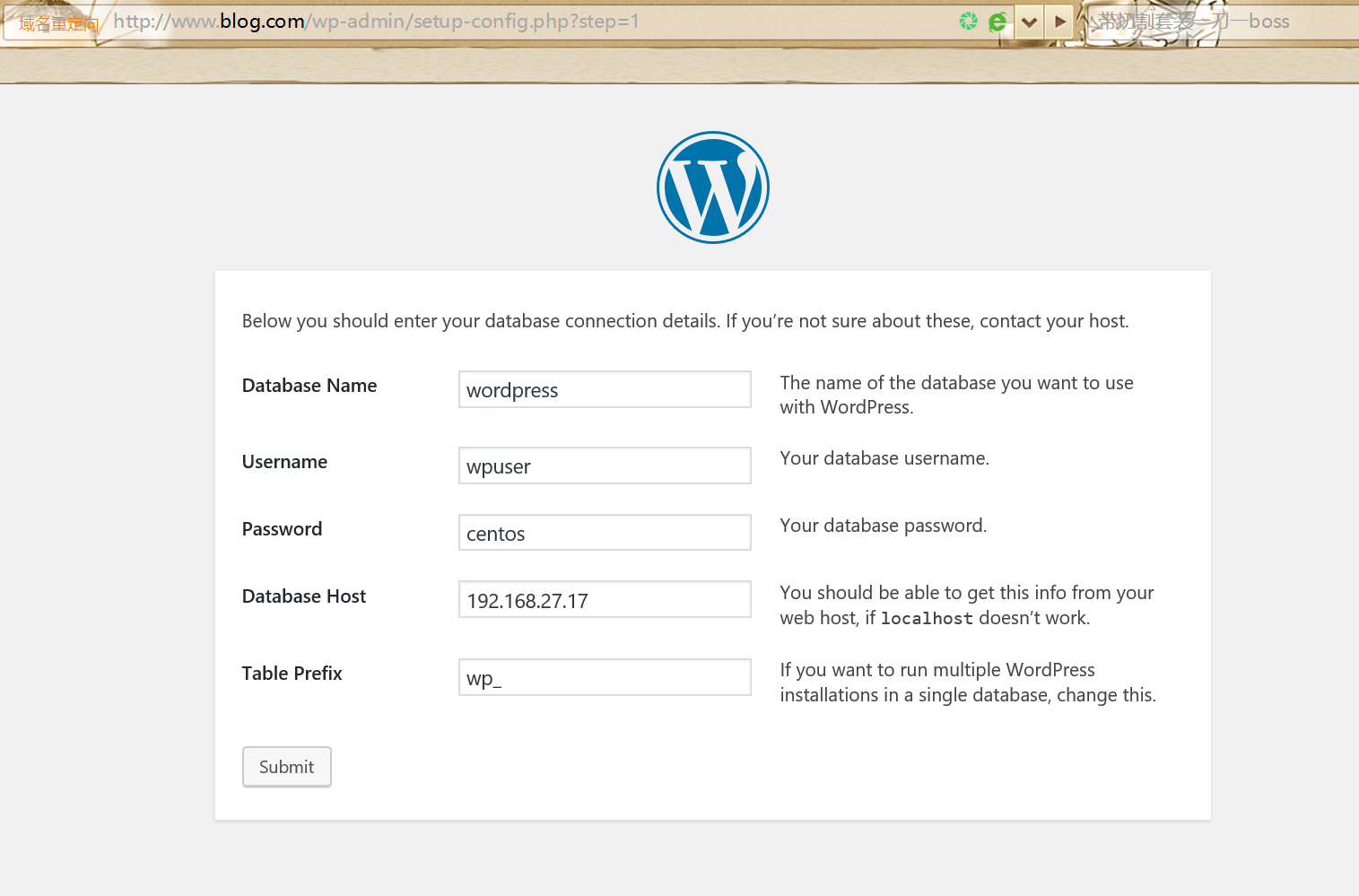1359x896 pixels.
Task: Click the Password label
Action: point(282,529)
